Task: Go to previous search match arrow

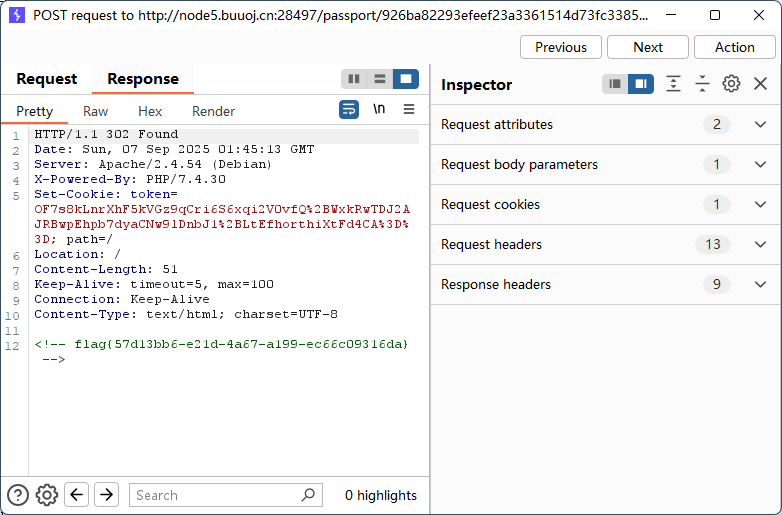Action: pos(77,494)
